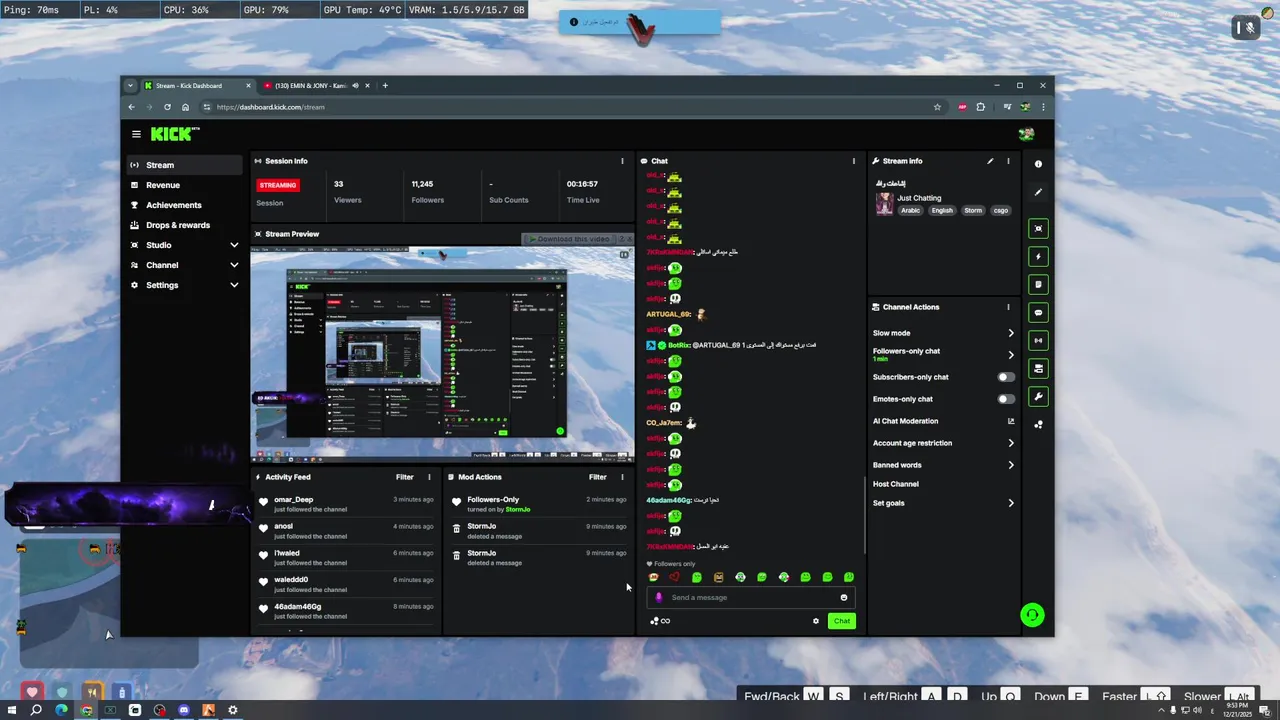Click the address bar URL
1280x720 pixels.
pos(271,107)
